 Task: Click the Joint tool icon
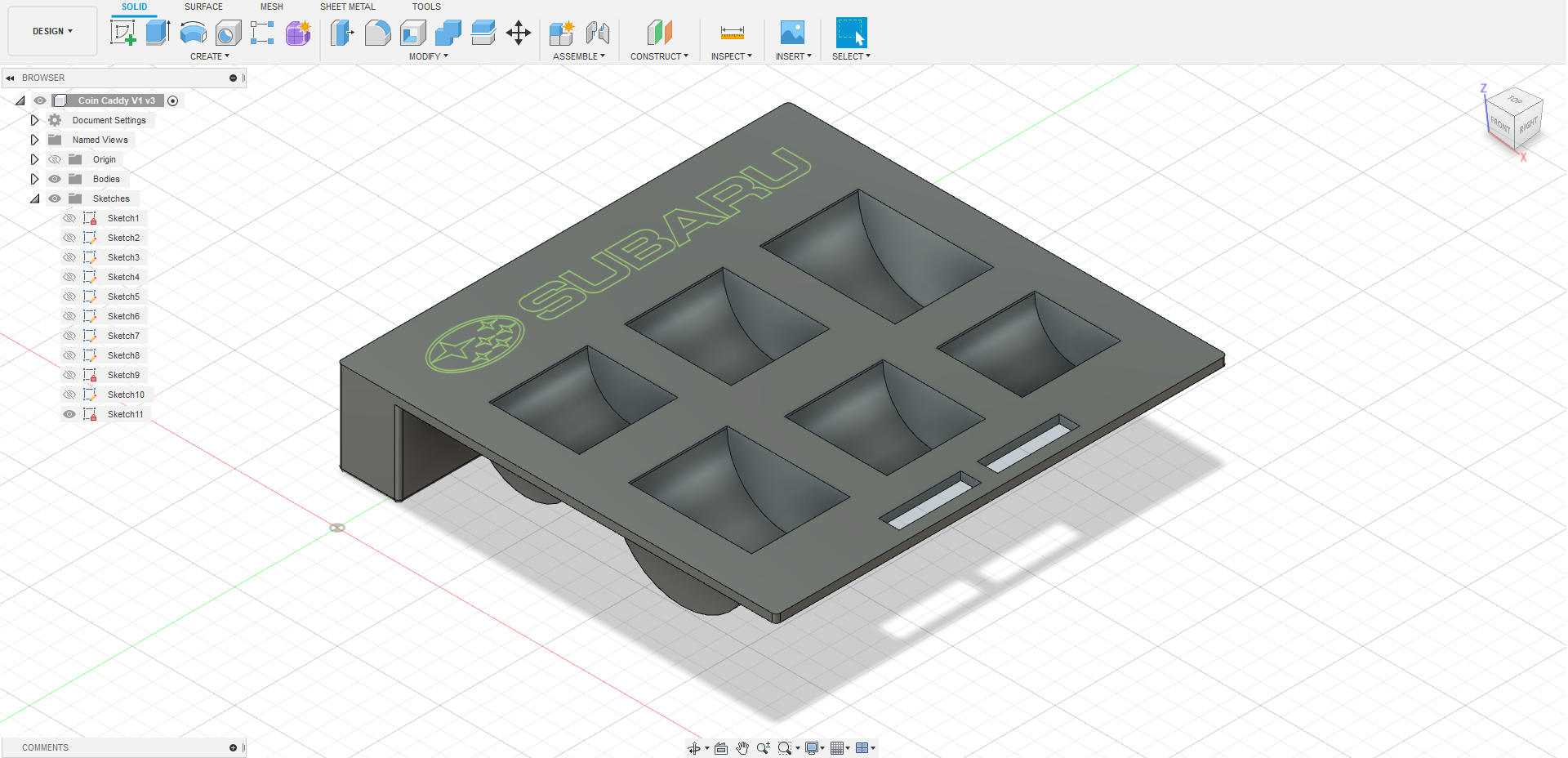click(598, 33)
